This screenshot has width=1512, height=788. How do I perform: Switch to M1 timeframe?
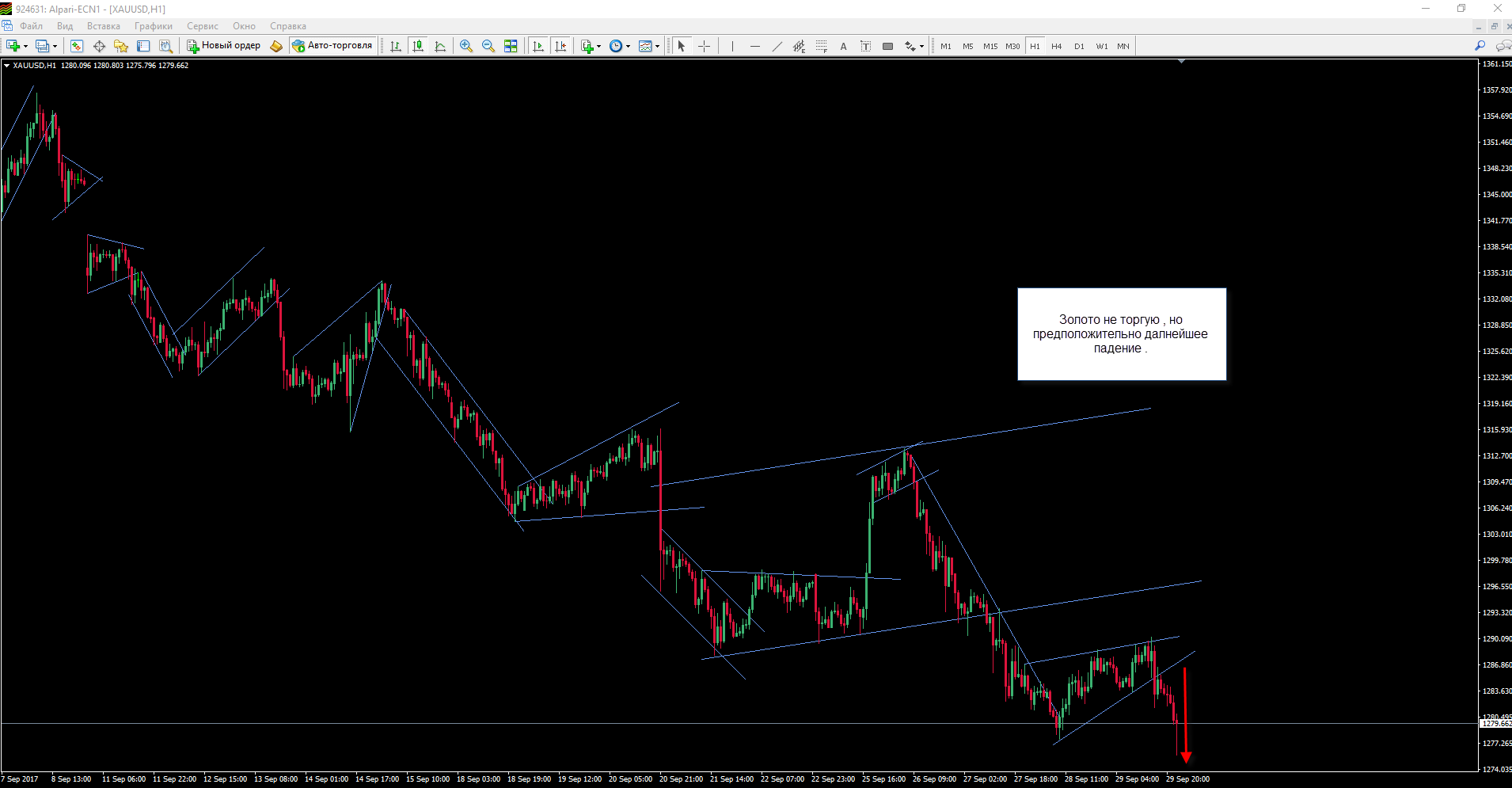click(x=946, y=46)
